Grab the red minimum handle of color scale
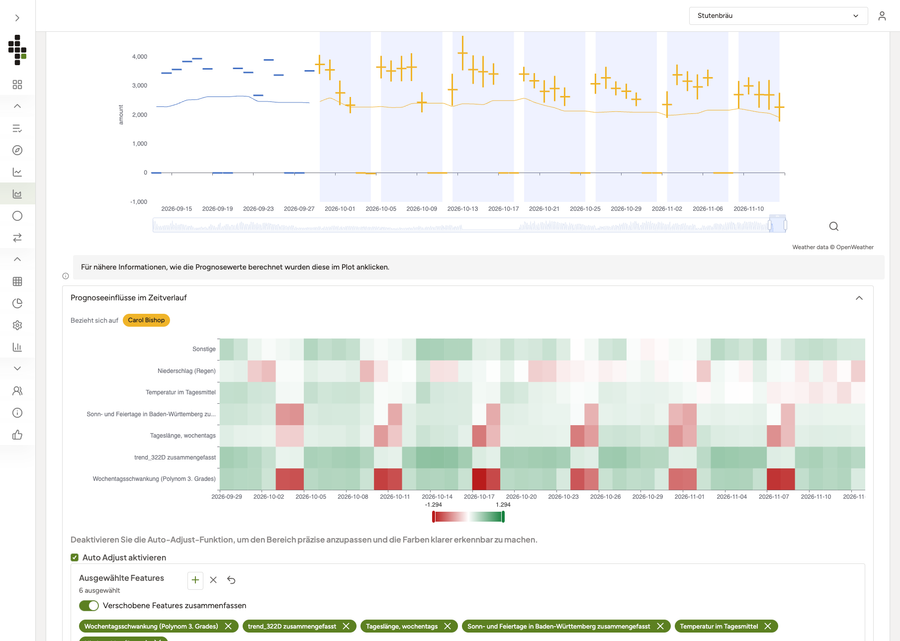This screenshot has height=641, width=900. [433, 517]
